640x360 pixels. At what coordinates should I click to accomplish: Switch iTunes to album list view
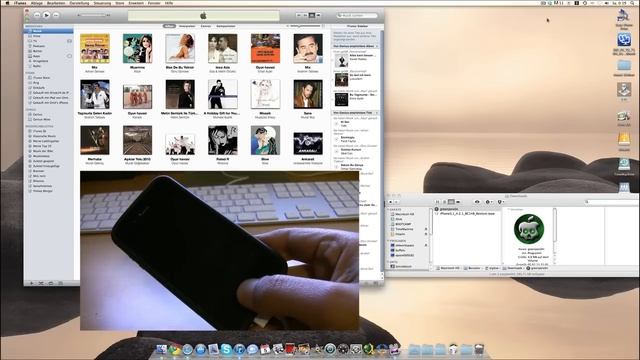pyautogui.click(x=305, y=15)
